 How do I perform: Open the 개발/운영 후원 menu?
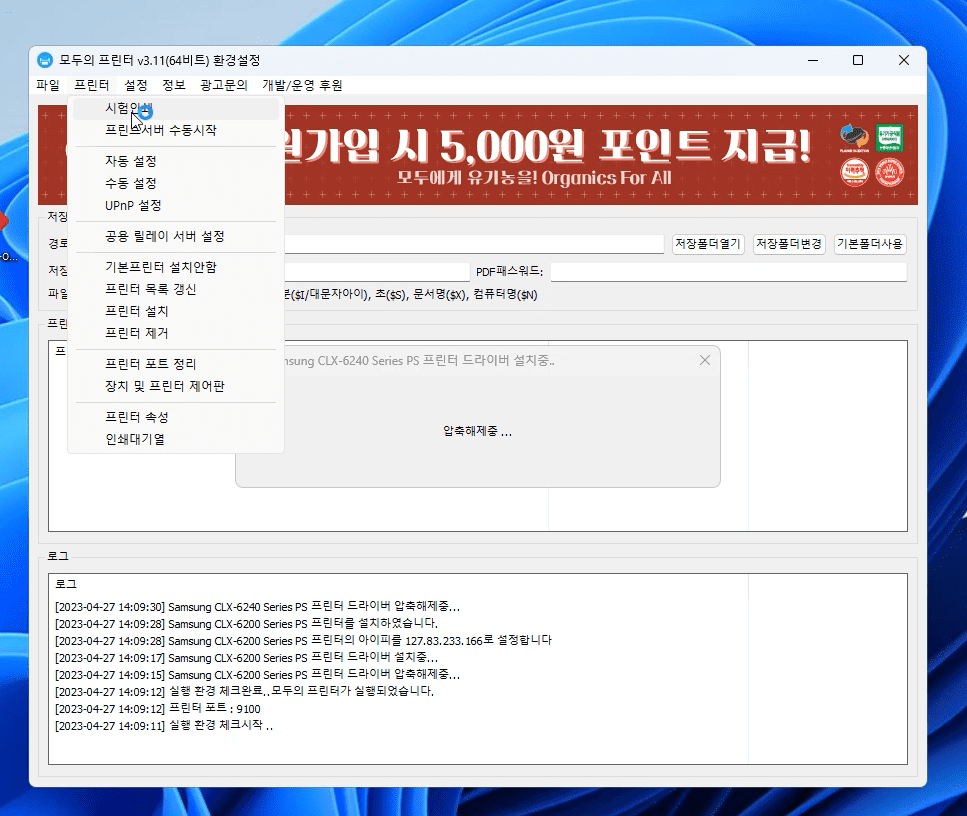(302, 85)
